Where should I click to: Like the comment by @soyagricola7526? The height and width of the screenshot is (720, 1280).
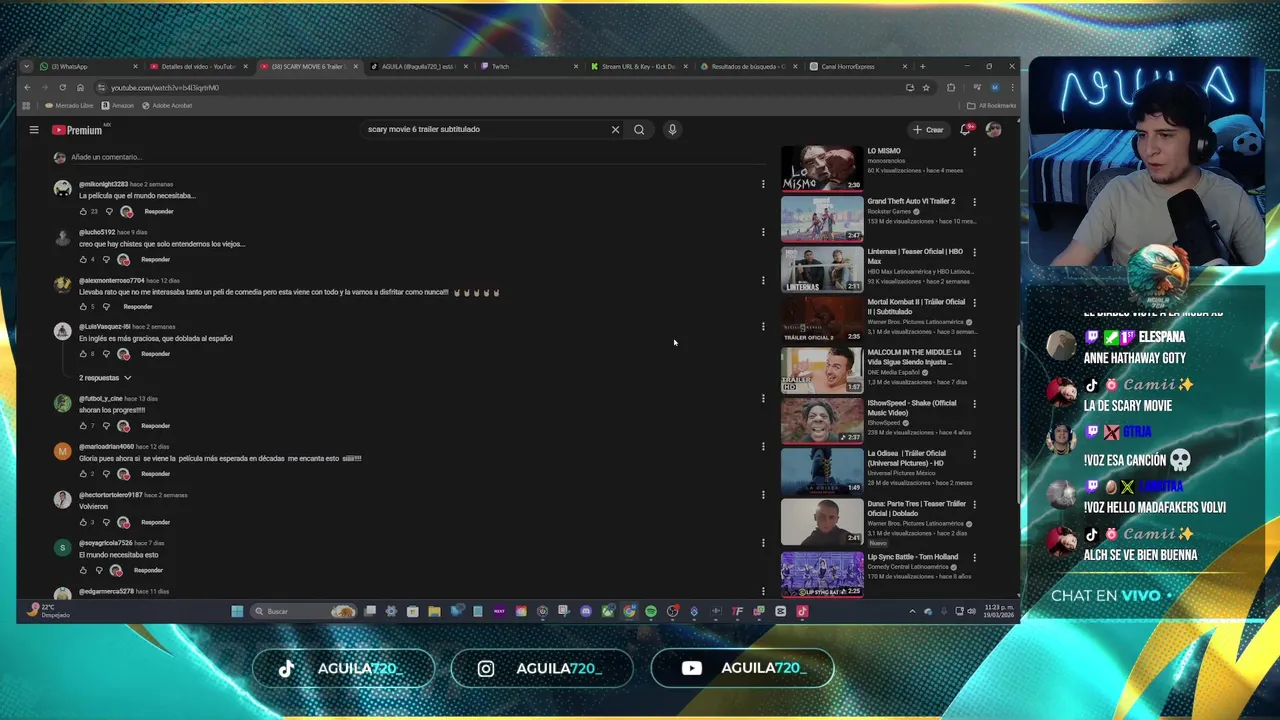83,570
